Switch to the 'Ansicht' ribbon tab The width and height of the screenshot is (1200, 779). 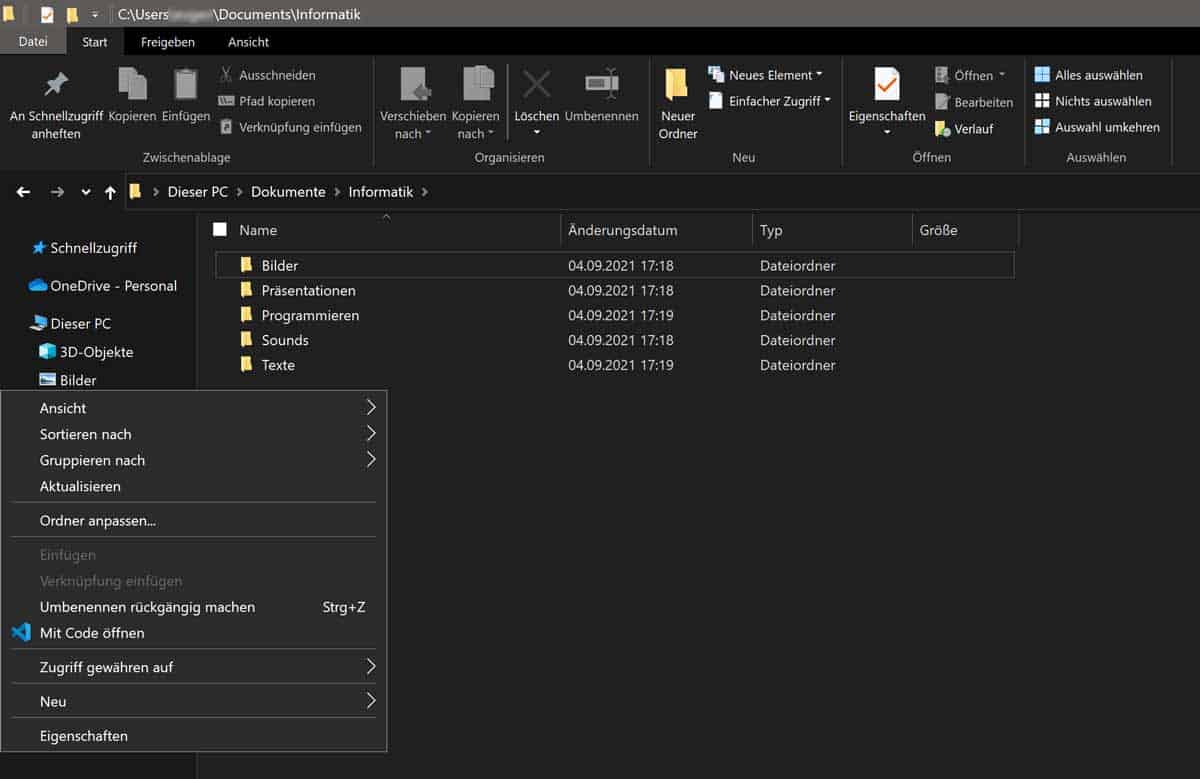click(x=248, y=42)
